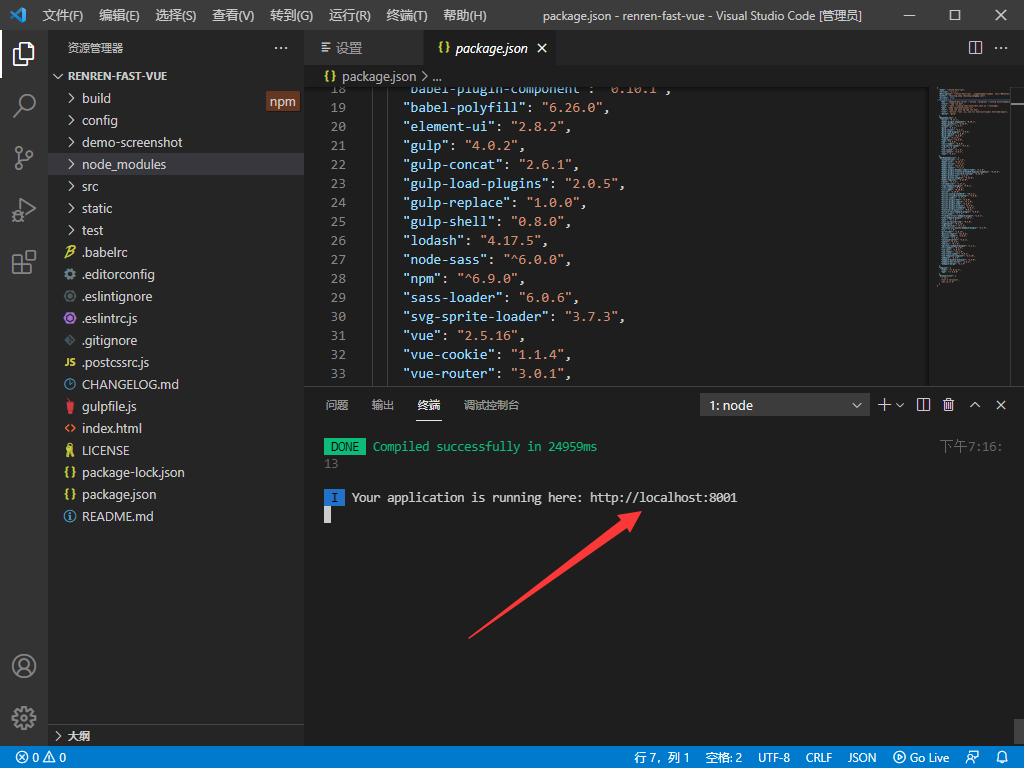Click the split editor icon
This screenshot has height=768, width=1024.
click(x=975, y=48)
